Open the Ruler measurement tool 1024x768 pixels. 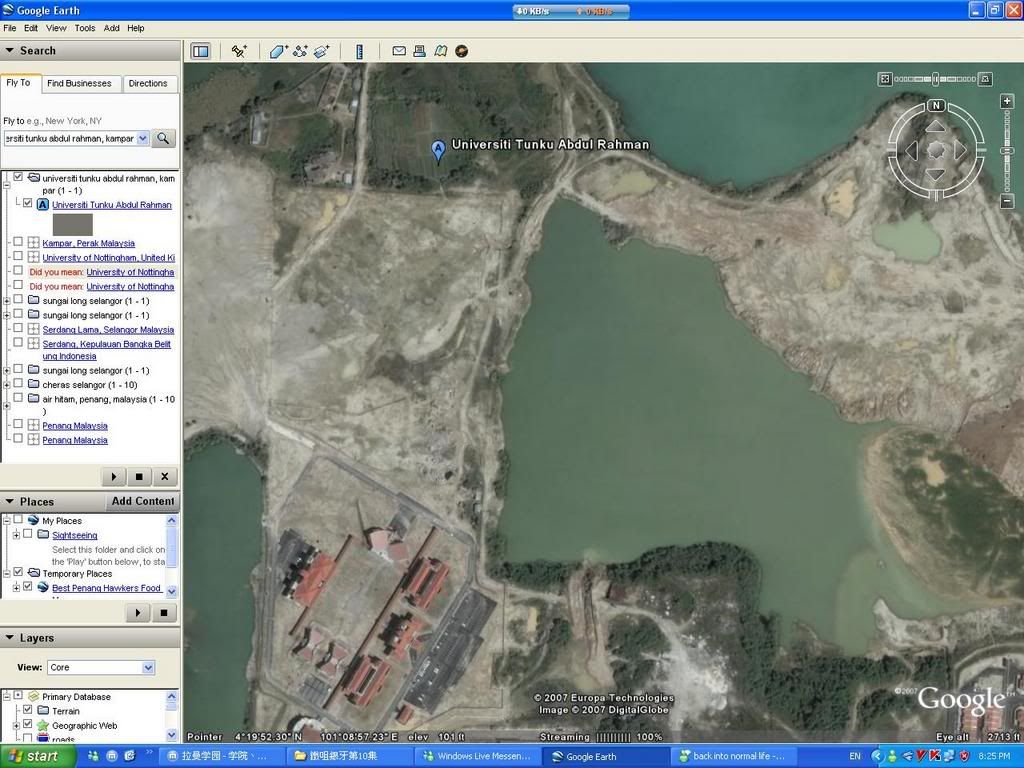click(360, 51)
